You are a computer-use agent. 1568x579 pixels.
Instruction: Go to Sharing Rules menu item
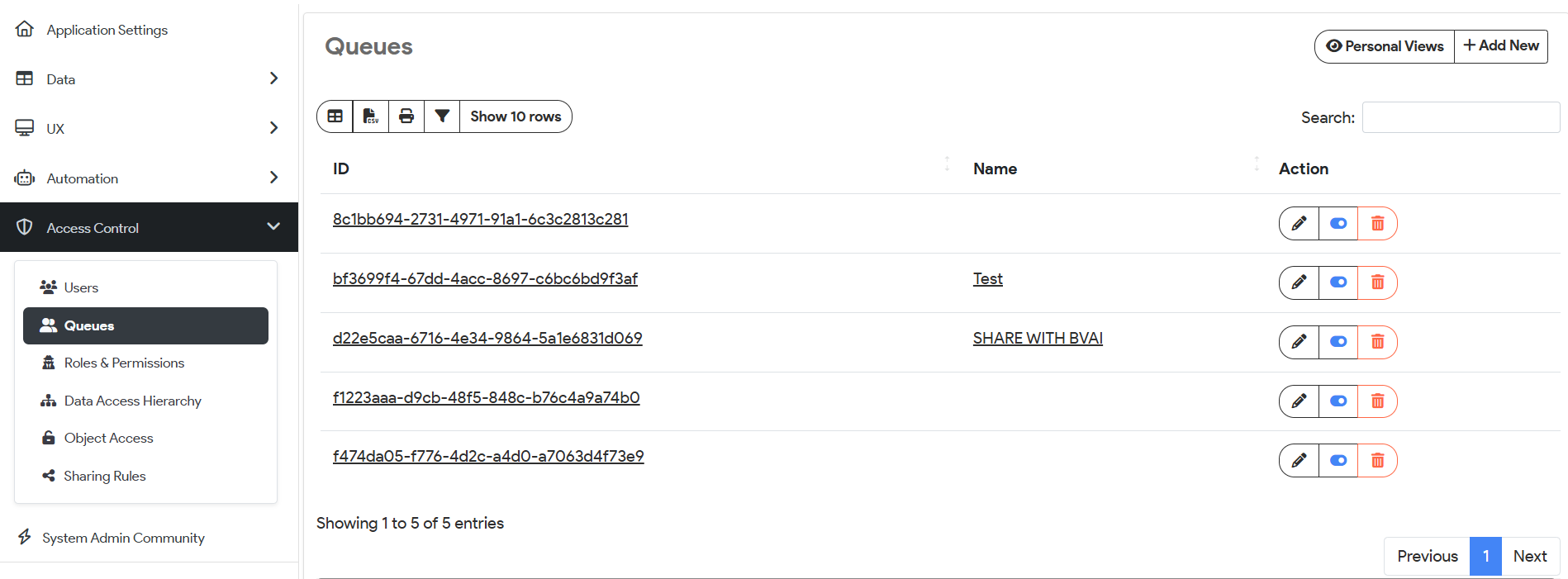click(105, 476)
